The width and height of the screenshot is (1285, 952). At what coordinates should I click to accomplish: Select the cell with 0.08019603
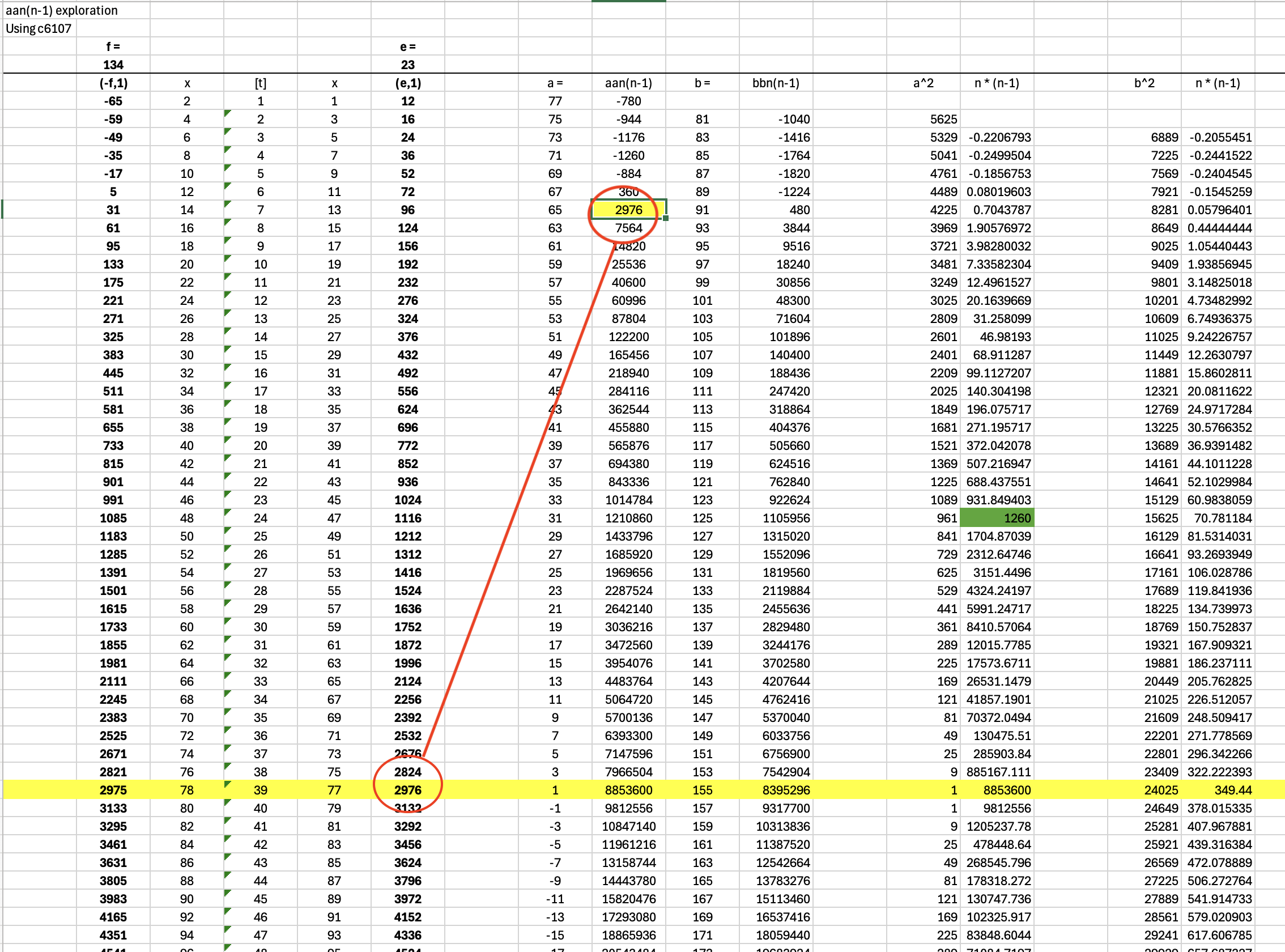[997, 192]
